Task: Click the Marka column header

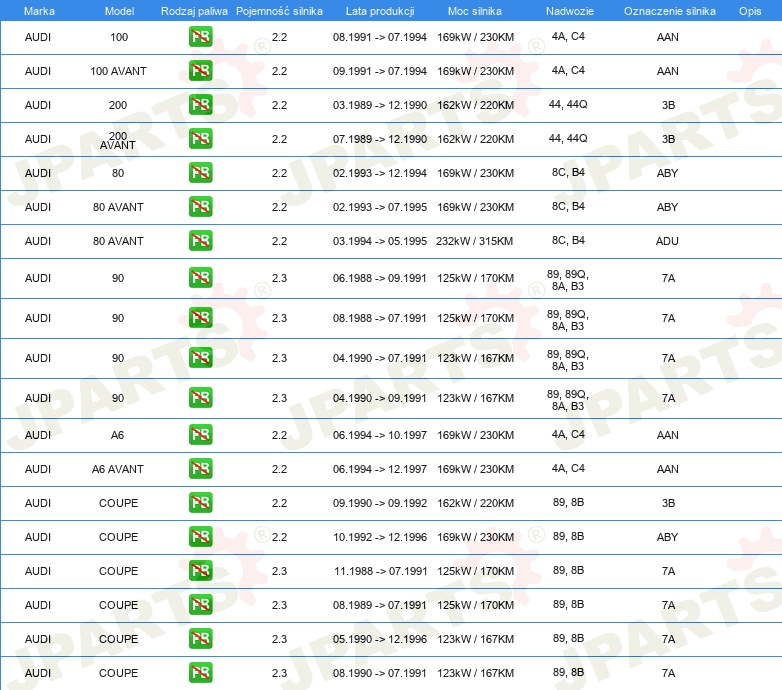Action: 38,10
